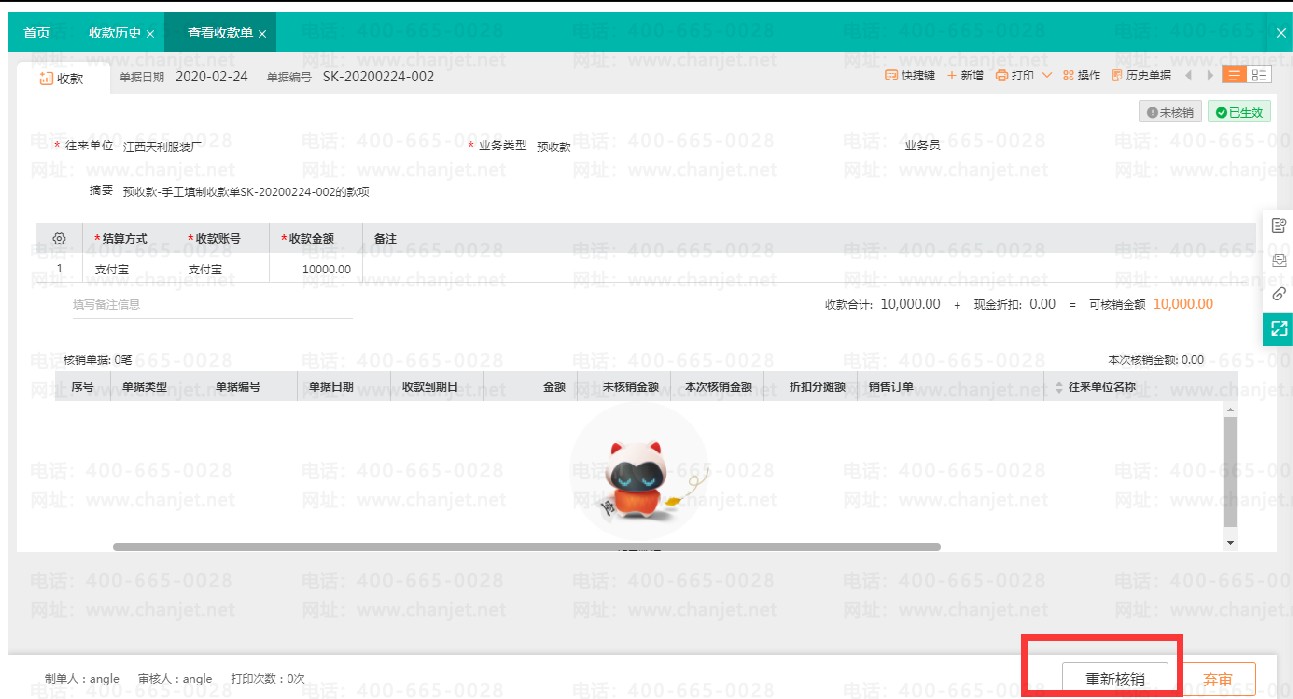Switch to the detailed card view mode
Image resolution: width=1293 pixels, height=699 pixels.
point(1259,75)
